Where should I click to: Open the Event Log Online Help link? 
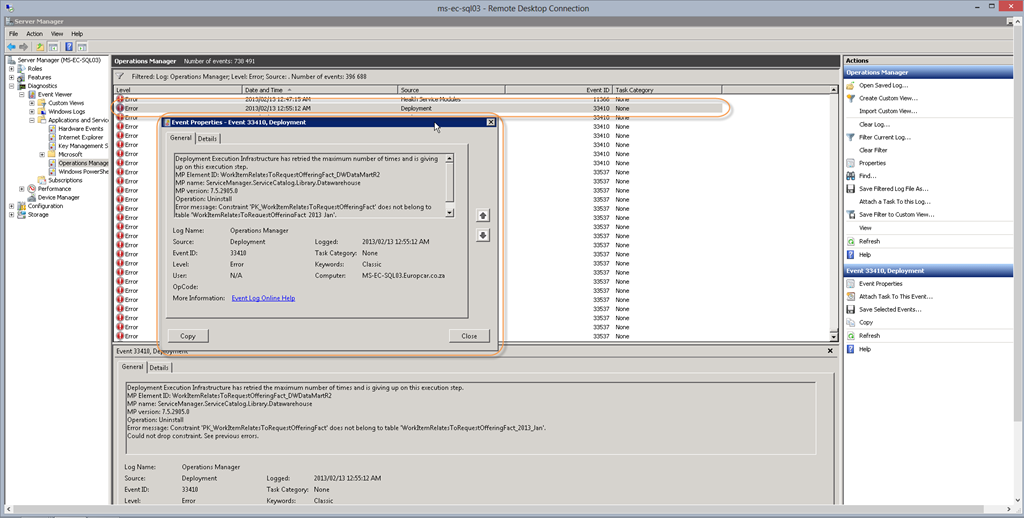pos(263,298)
